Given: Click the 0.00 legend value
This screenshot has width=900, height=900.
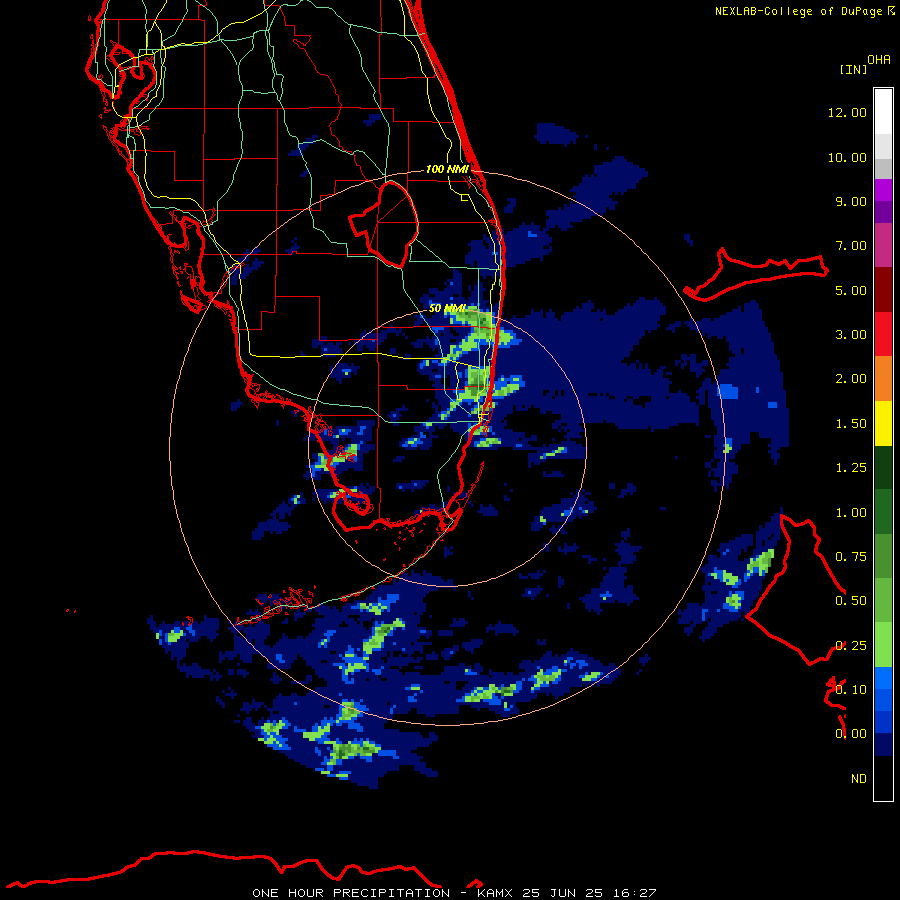Looking at the screenshot, I should pyautogui.click(x=851, y=734).
